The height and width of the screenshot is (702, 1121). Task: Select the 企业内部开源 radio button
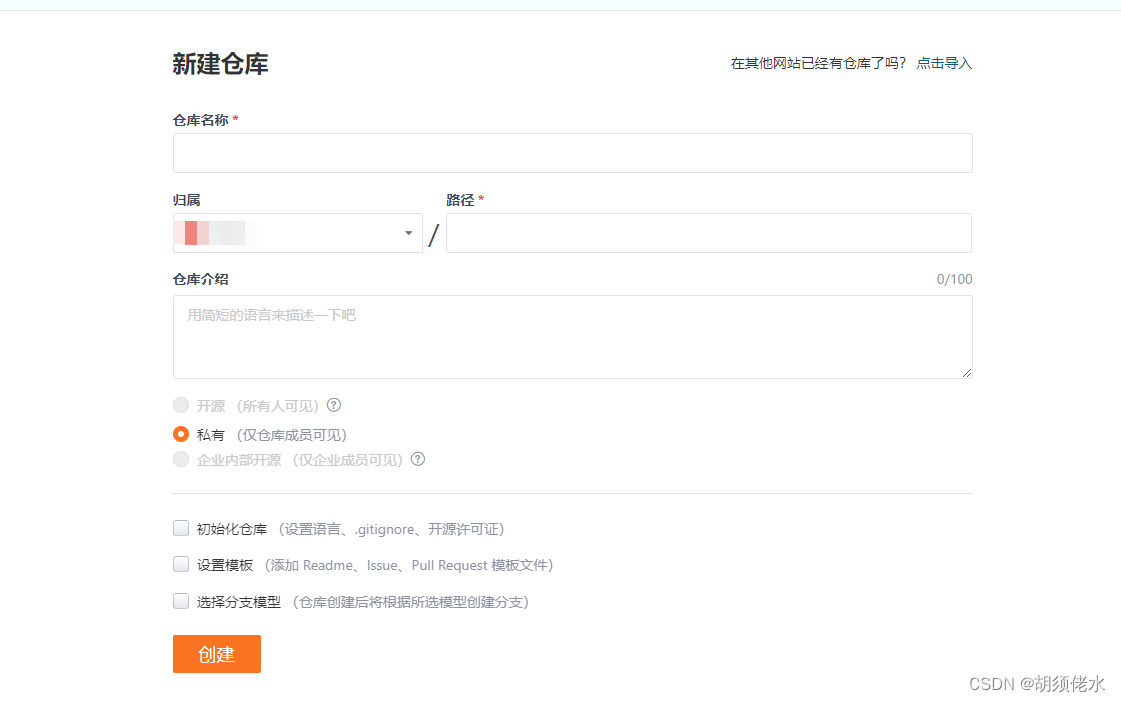coord(181,459)
